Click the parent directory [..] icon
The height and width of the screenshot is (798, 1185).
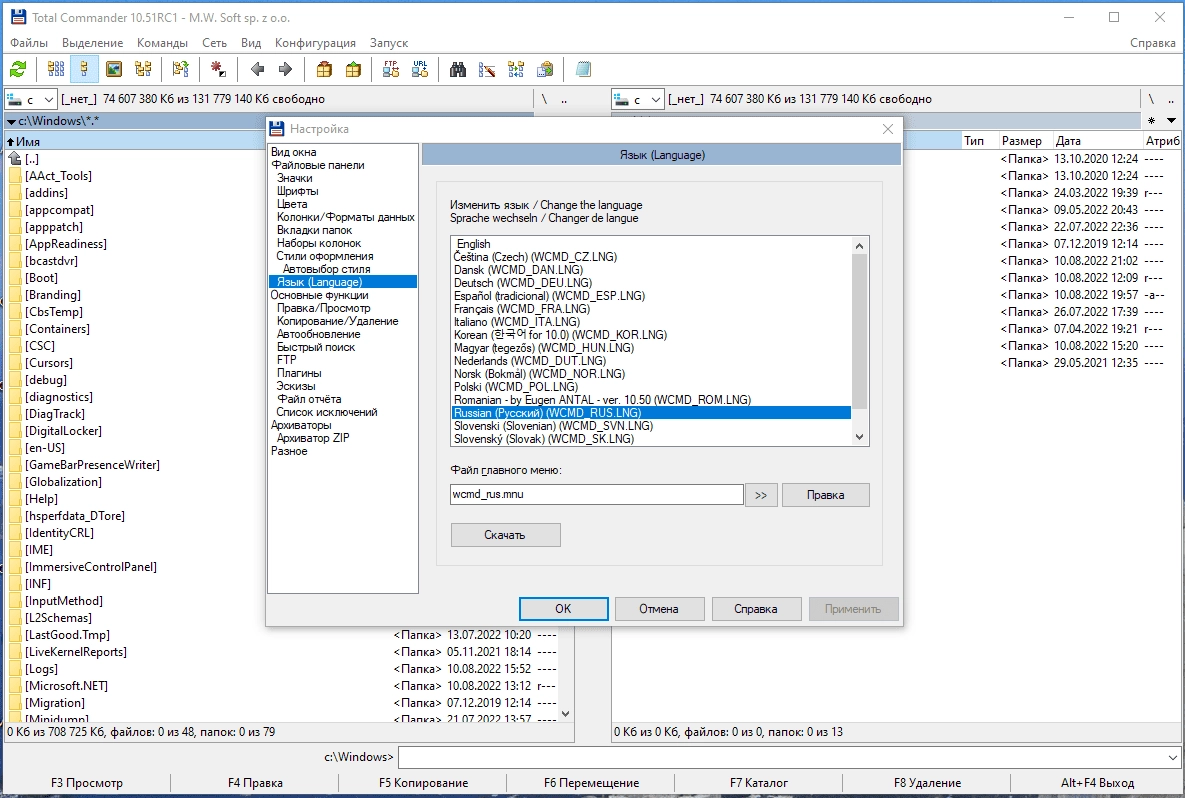tap(15, 159)
